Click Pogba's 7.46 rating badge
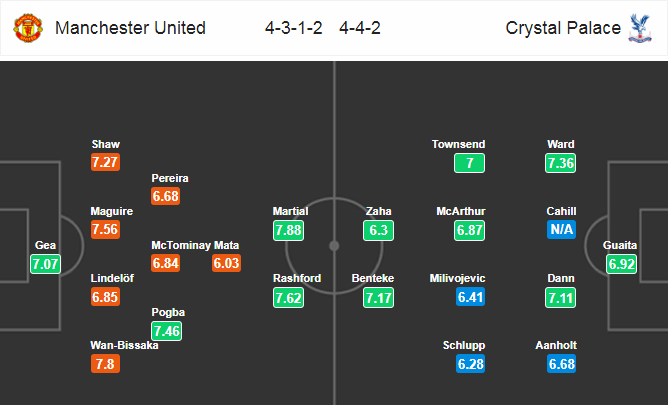 click(167, 331)
